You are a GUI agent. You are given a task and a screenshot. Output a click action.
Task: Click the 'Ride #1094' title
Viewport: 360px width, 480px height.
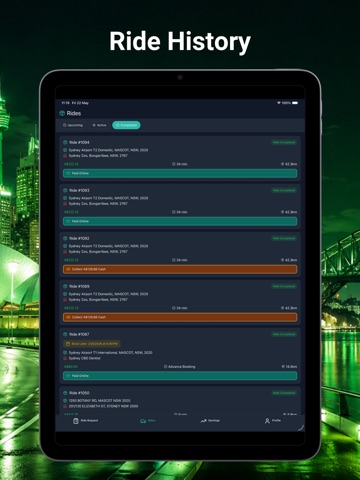pyautogui.click(x=79, y=142)
